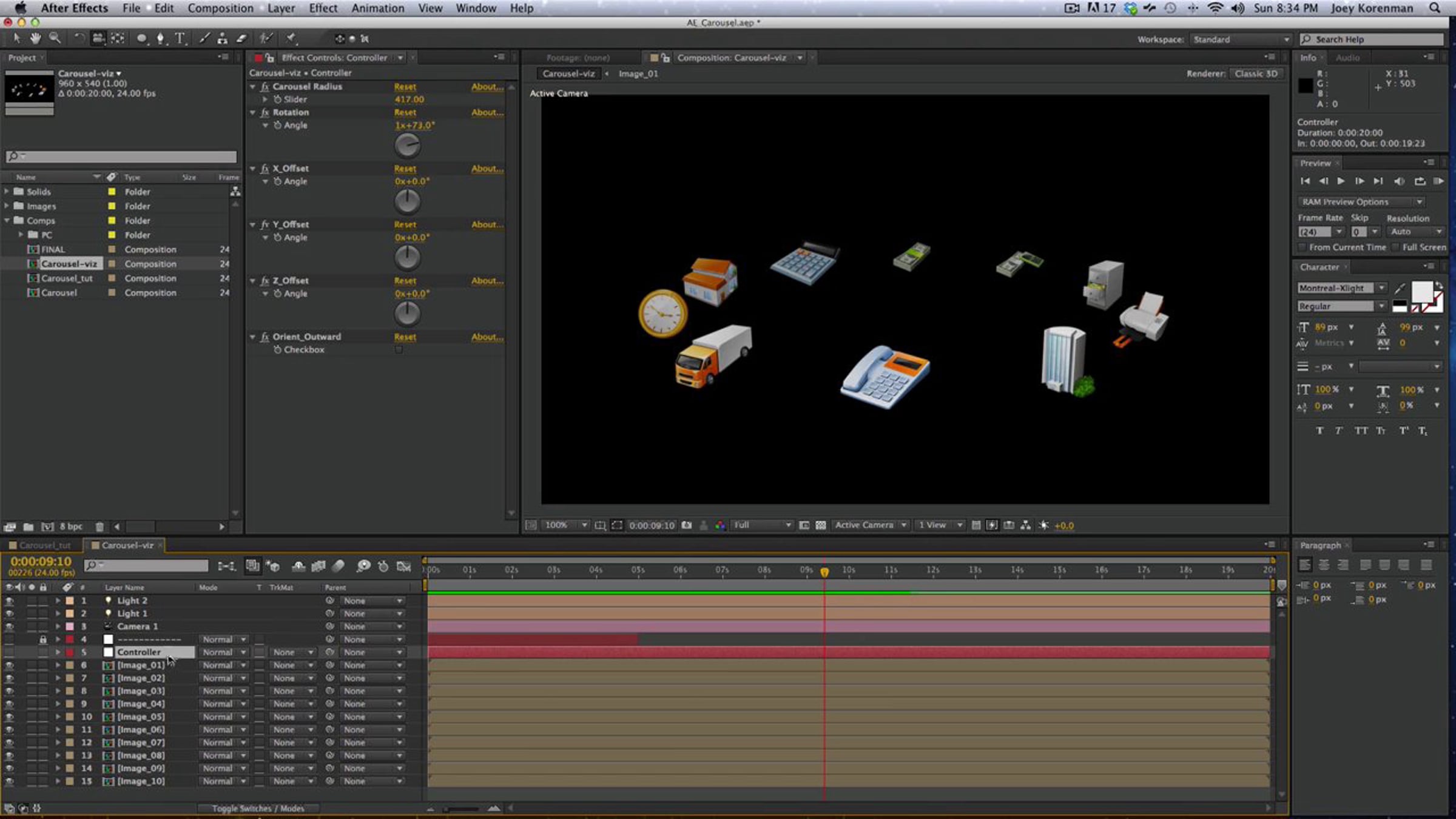Click the fill color swatch in Character panel
Image resolution: width=1456 pixels, height=819 pixels.
[1421, 292]
